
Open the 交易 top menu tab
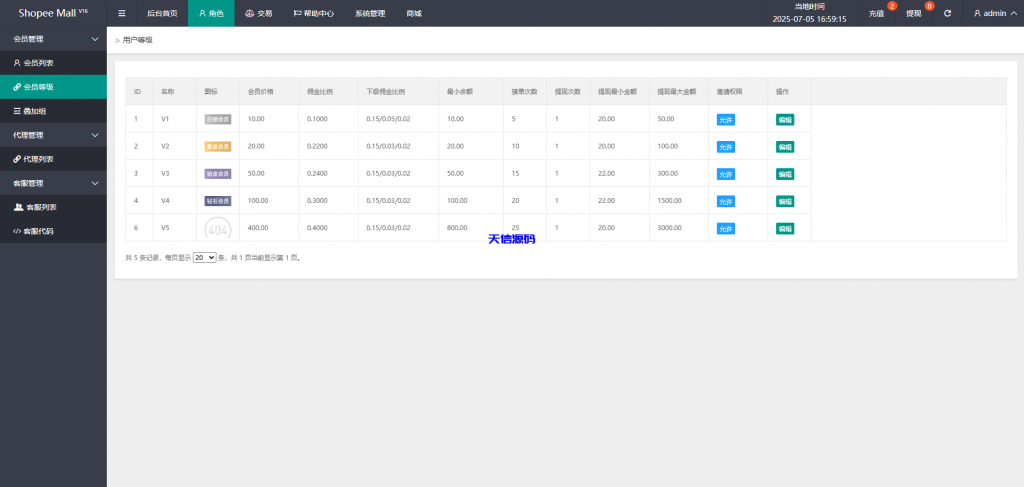click(x=259, y=13)
